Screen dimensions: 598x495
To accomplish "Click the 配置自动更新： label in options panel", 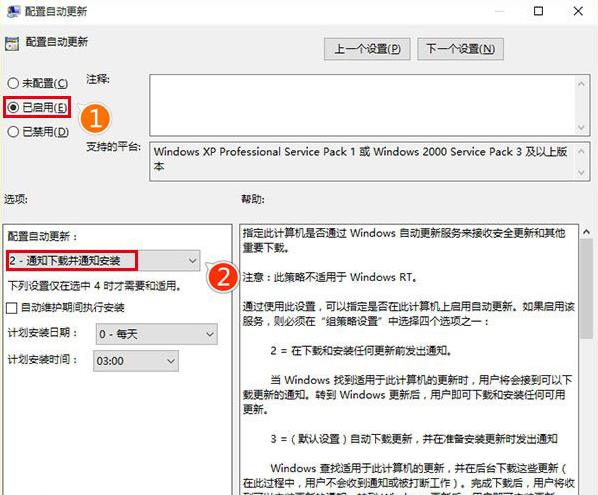I will pos(43,236).
